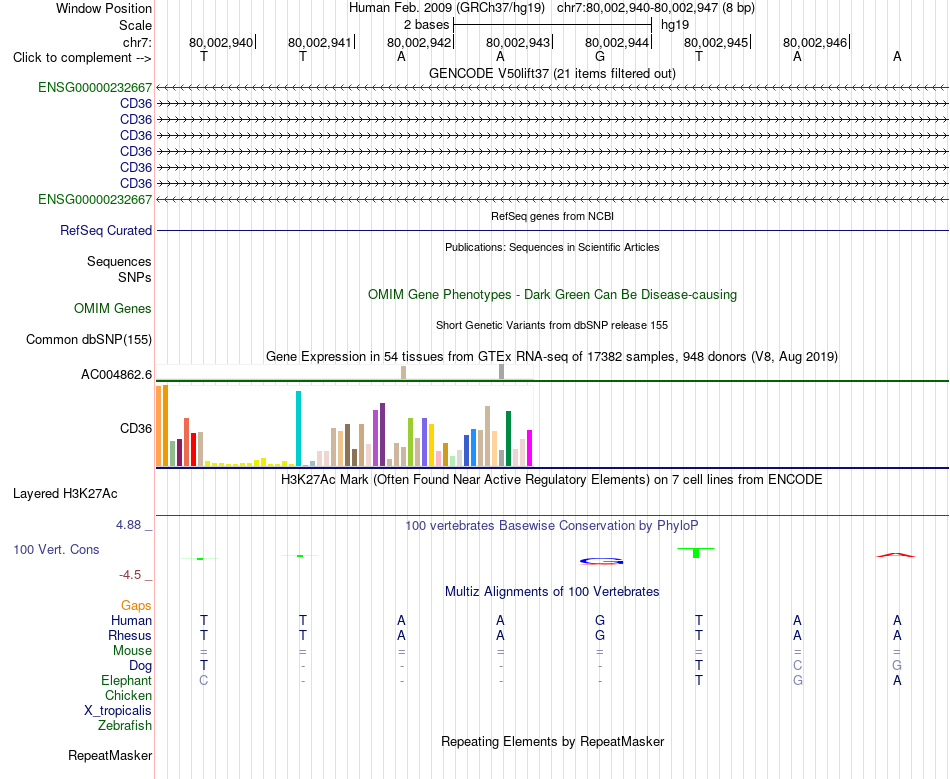Select the Rhesus alignment row label
This screenshot has width=950, height=779.
point(130,635)
